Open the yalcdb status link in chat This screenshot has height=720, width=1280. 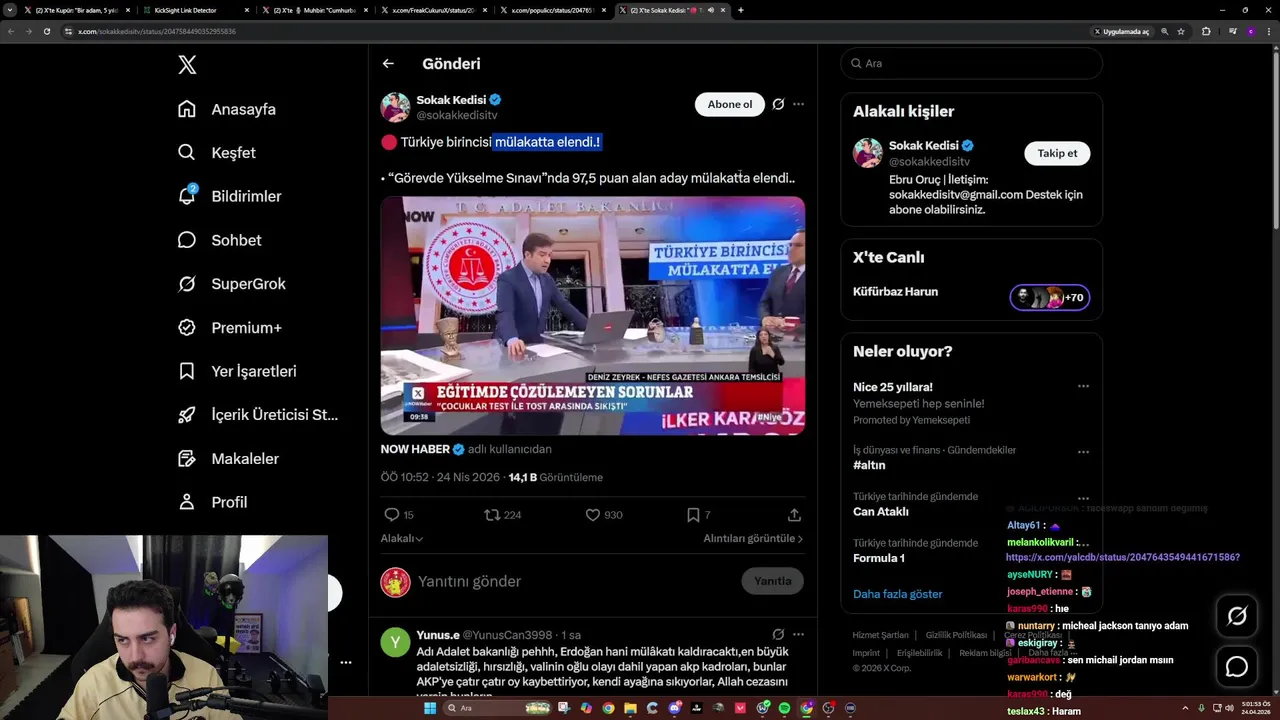click(1122, 557)
